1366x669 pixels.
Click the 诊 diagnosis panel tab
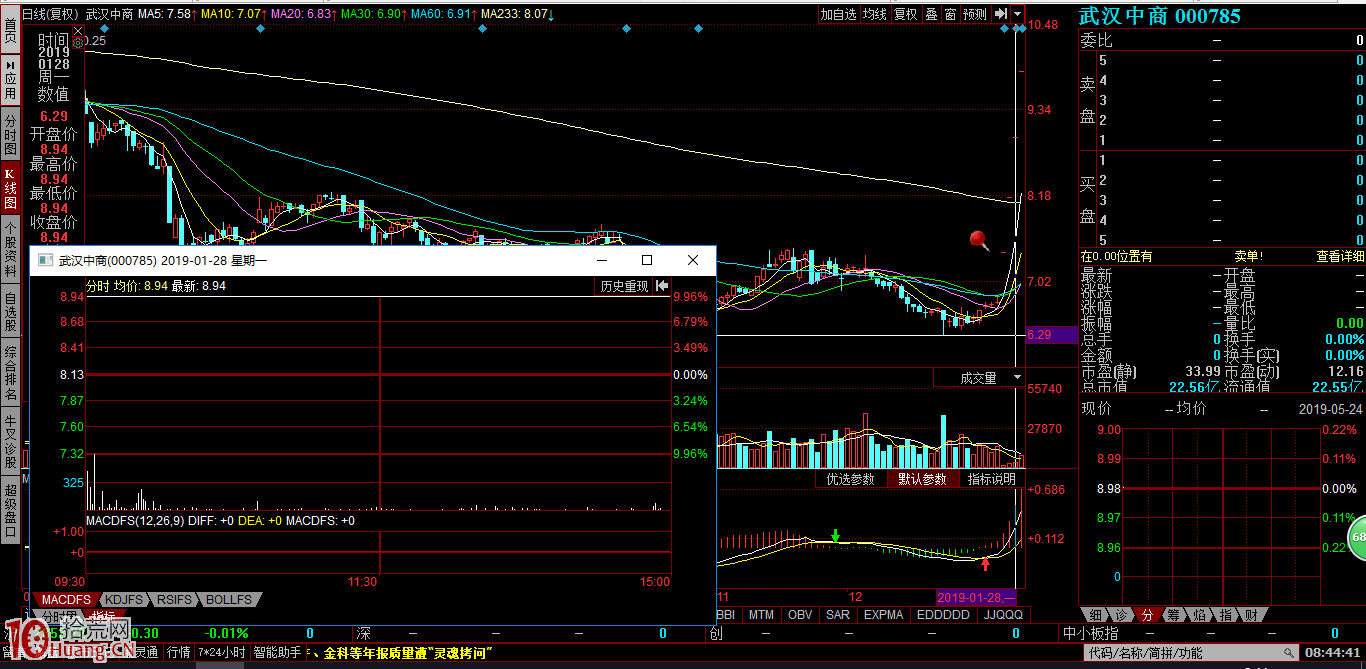click(x=1122, y=614)
